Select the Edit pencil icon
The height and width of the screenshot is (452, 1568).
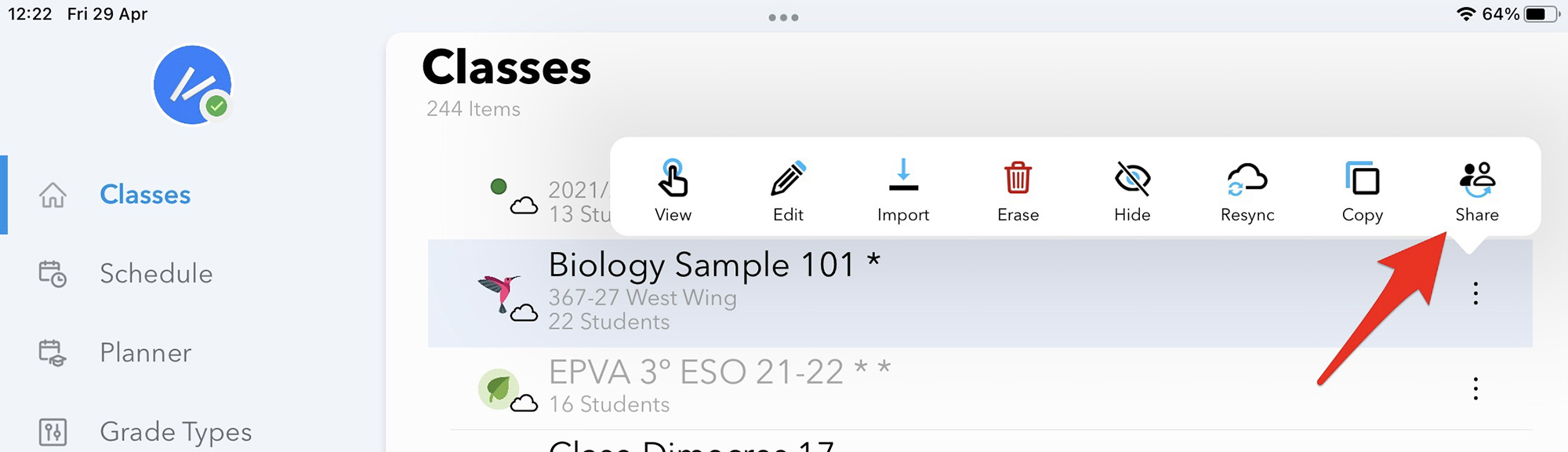click(788, 179)
